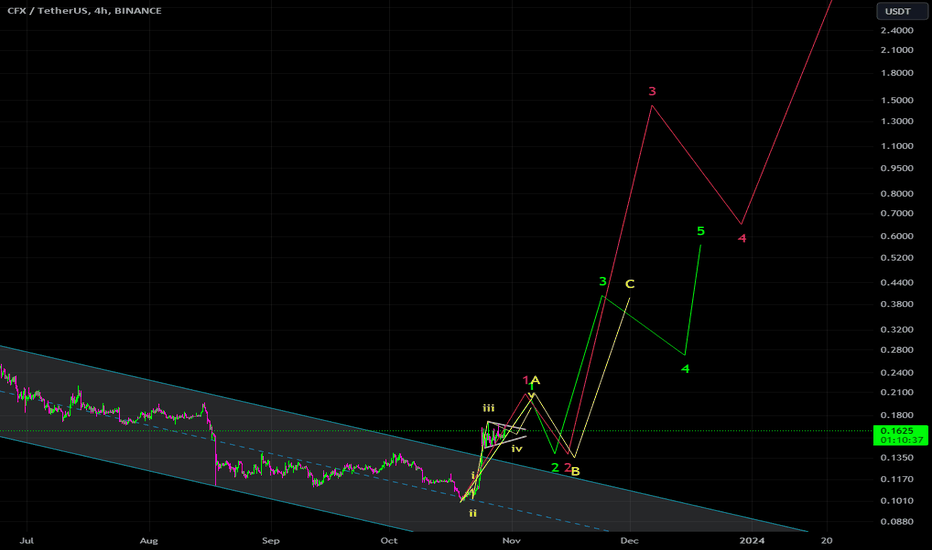Click the 0.0880 price axis label

[897, 522]
